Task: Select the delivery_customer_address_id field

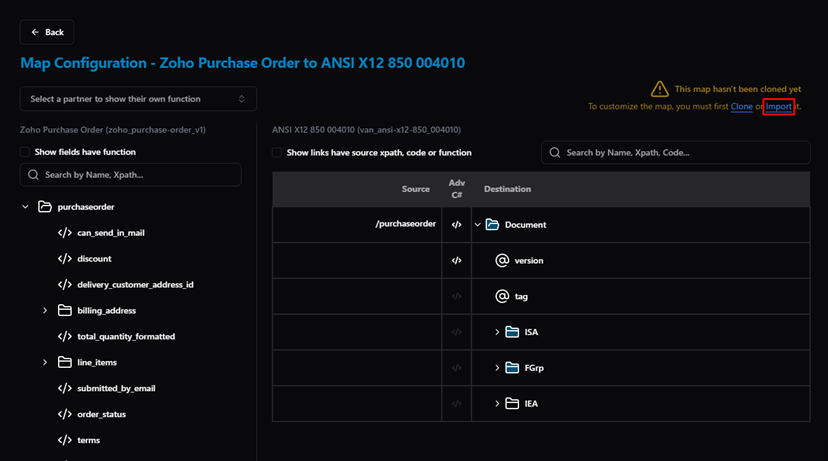Action: pyautogui.click(x=135, y=285)
